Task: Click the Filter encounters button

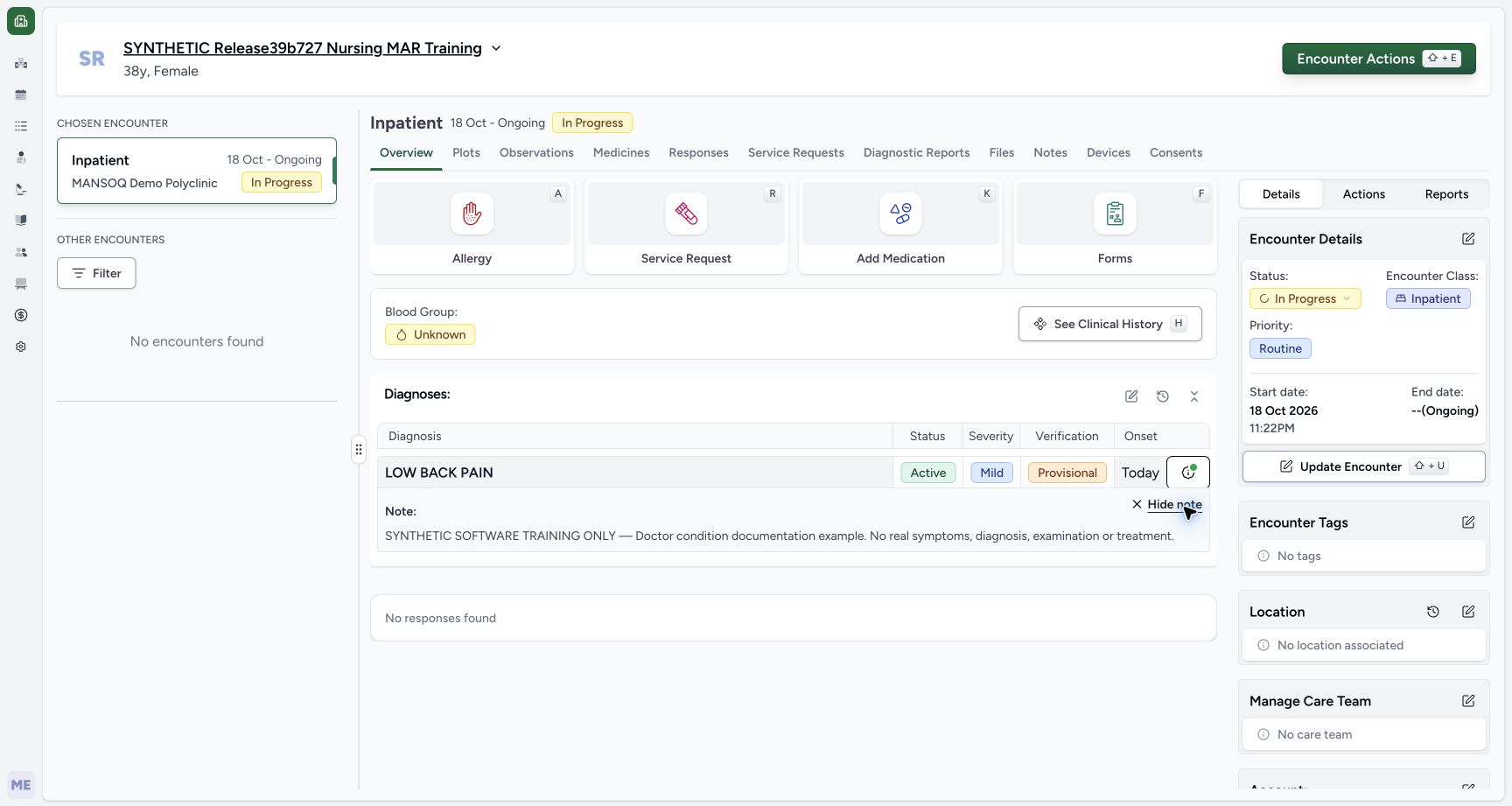Action: (96, 273)
